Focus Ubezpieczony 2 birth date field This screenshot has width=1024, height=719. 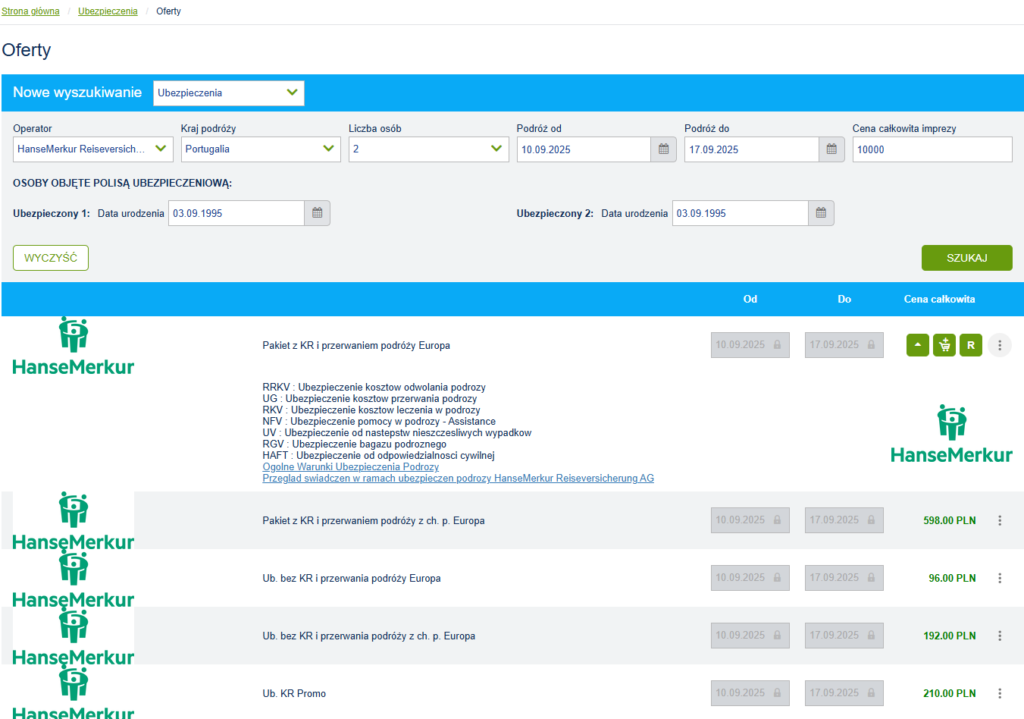(741, 213)
